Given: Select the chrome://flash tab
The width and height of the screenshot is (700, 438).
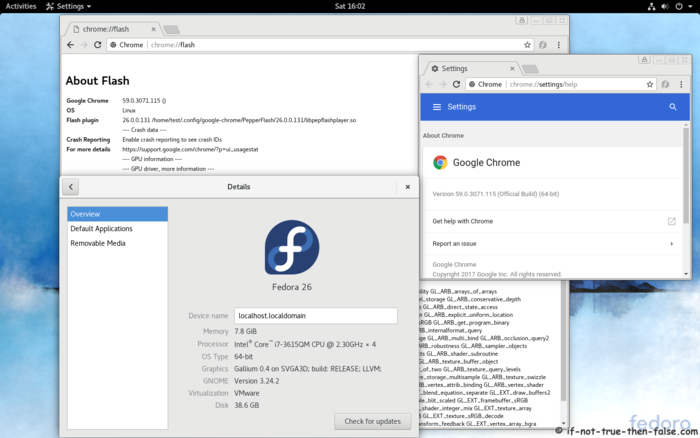Looking at the screenshot, I should (x=110, y=29).
